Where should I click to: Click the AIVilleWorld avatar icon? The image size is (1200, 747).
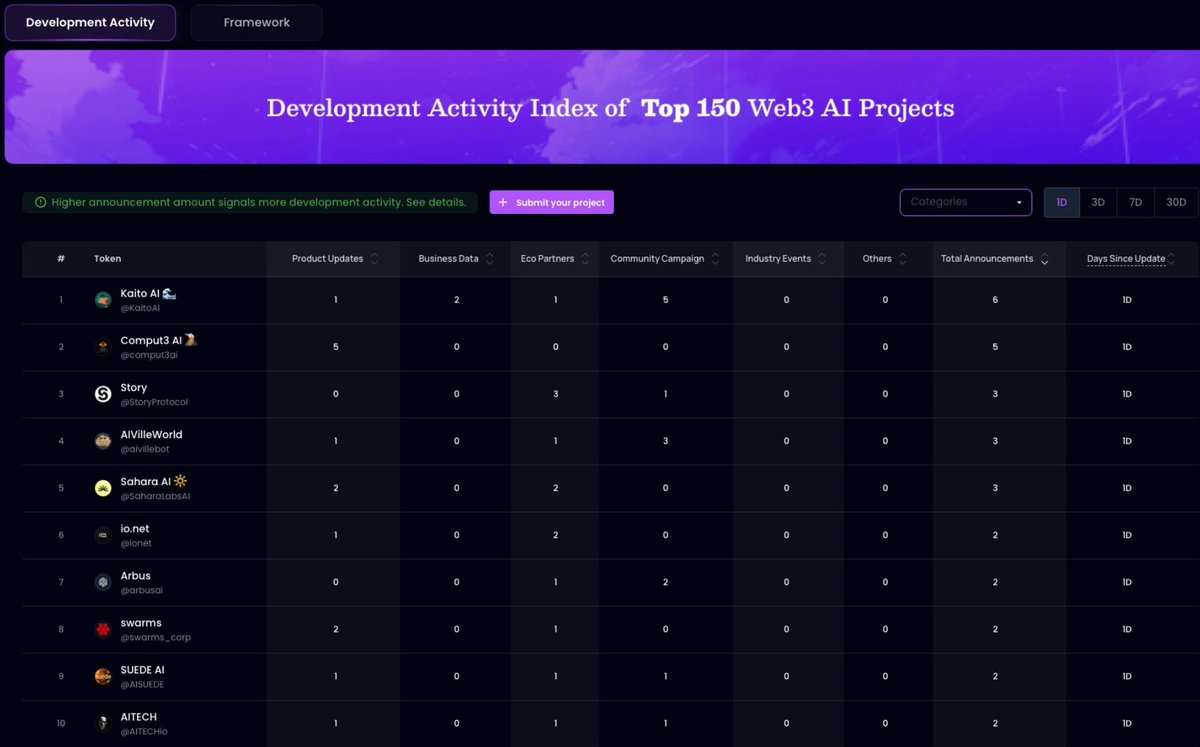(x=103, y=441)
